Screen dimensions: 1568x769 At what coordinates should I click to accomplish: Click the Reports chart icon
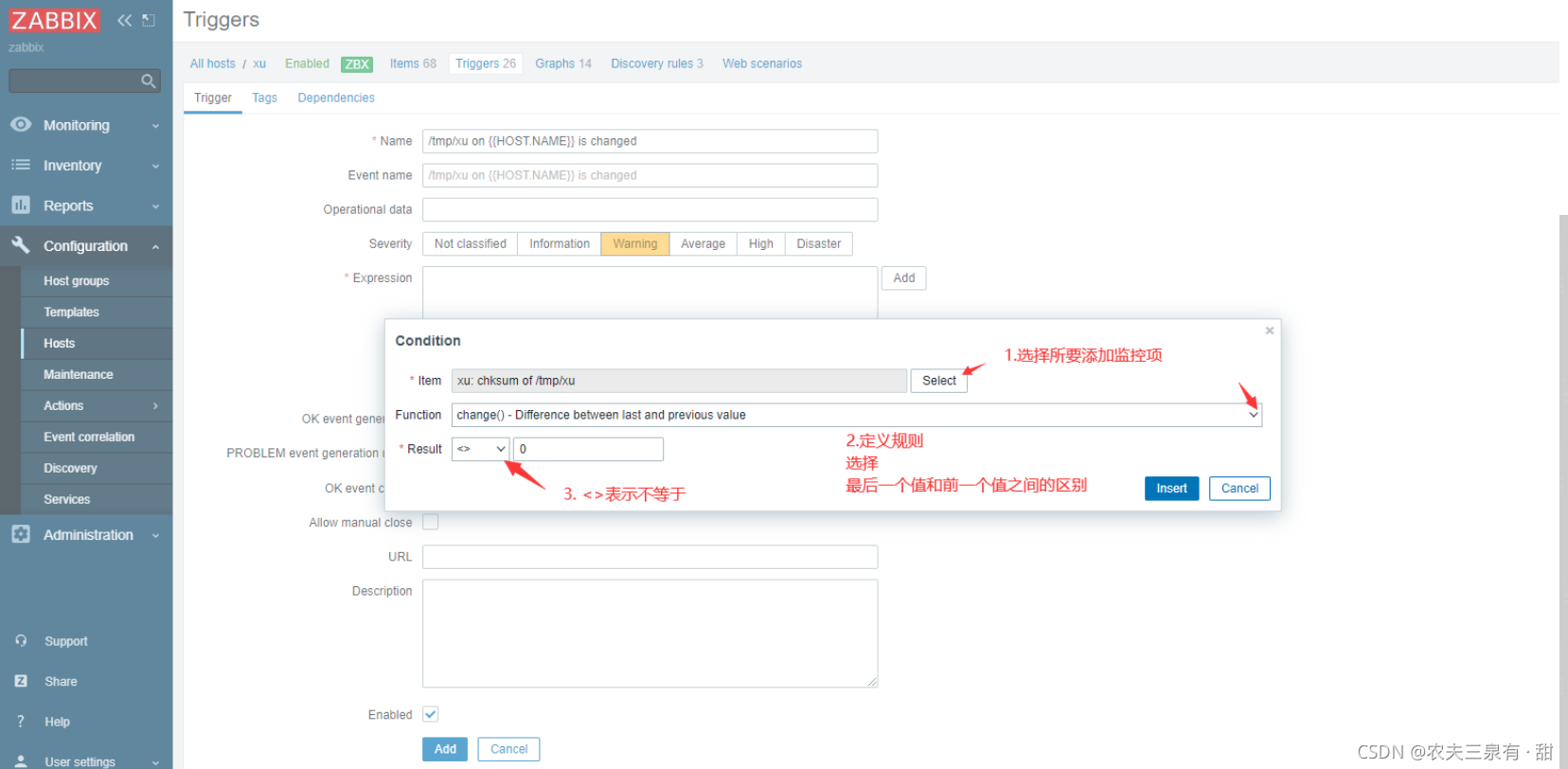pyautogui.click(x=21, y=205)
